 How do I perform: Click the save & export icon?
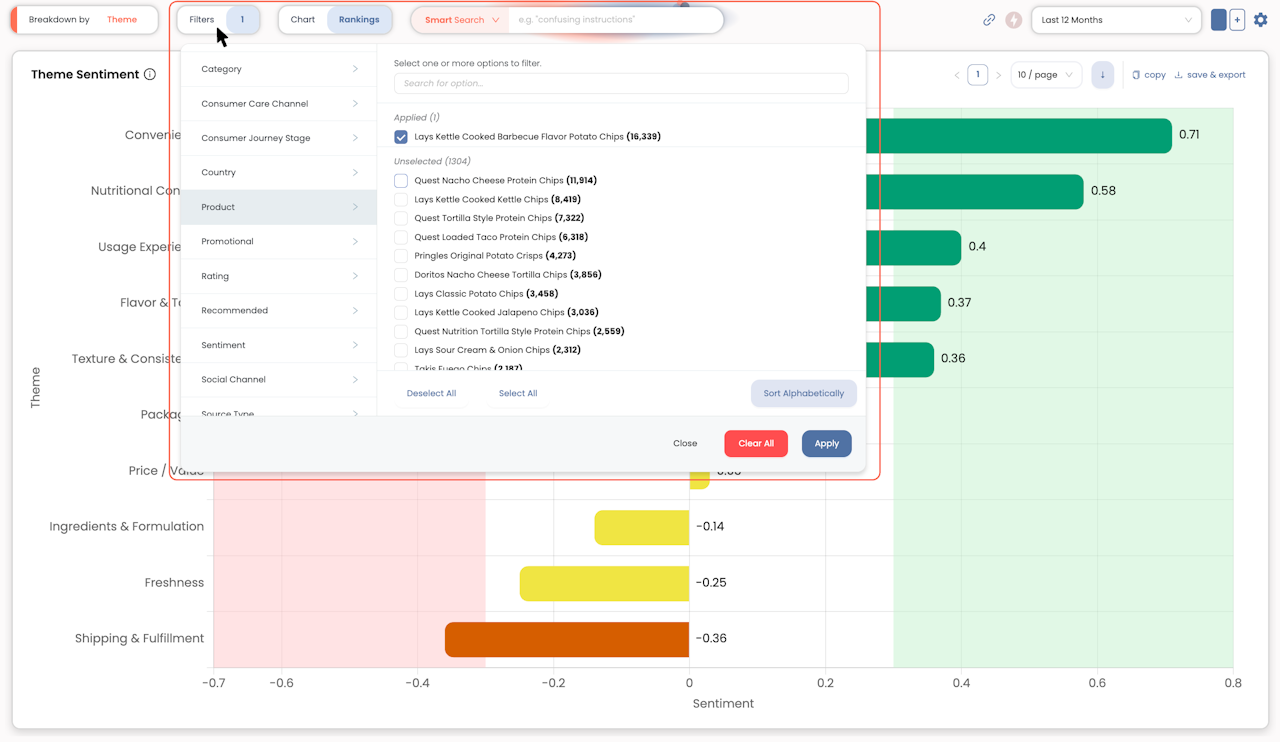pyautogui.click(x=1178, y=75)
